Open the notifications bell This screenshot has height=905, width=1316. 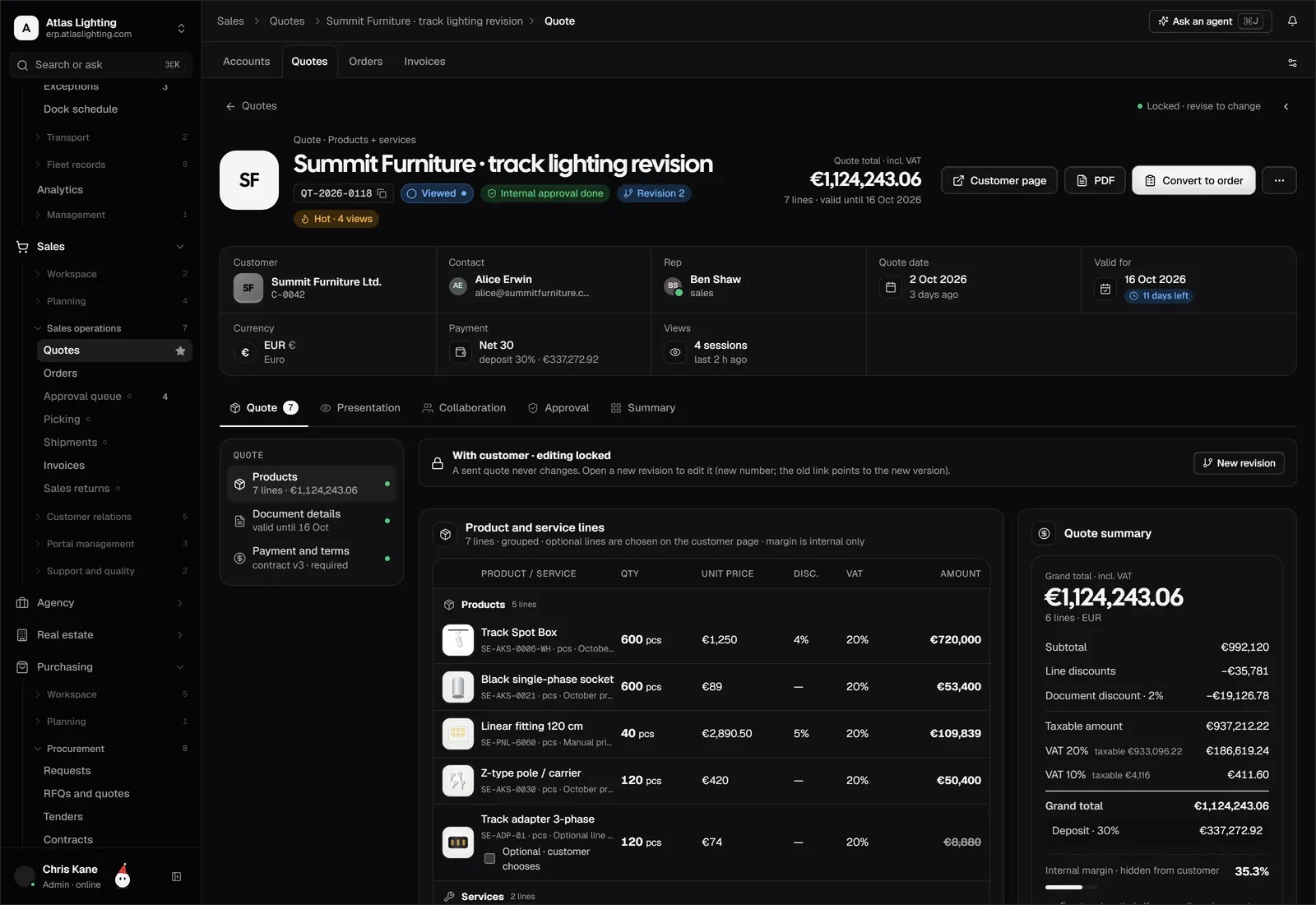(x=1292, y=21)
